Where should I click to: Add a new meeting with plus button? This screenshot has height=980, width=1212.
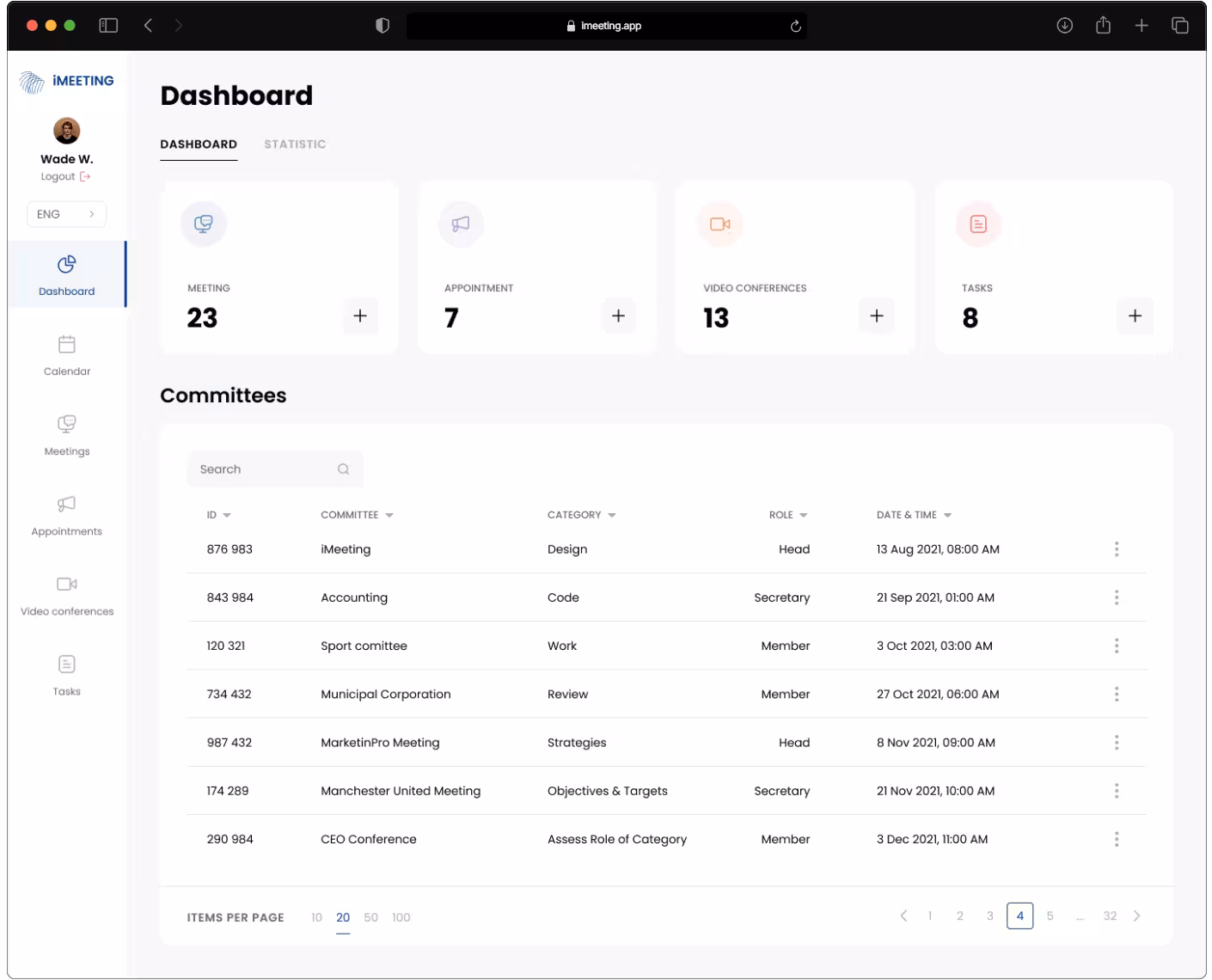(x=360, y=316)
